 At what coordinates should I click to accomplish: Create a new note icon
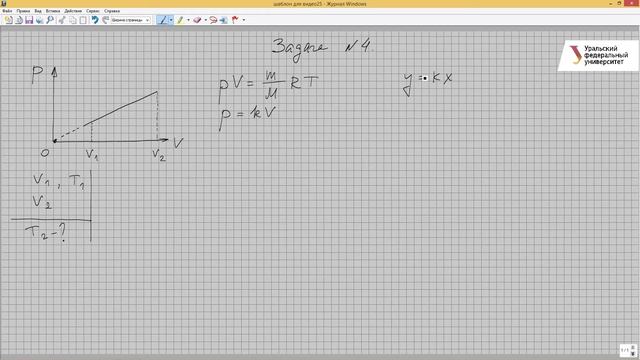pyautogui.click(x=9, y=20)
